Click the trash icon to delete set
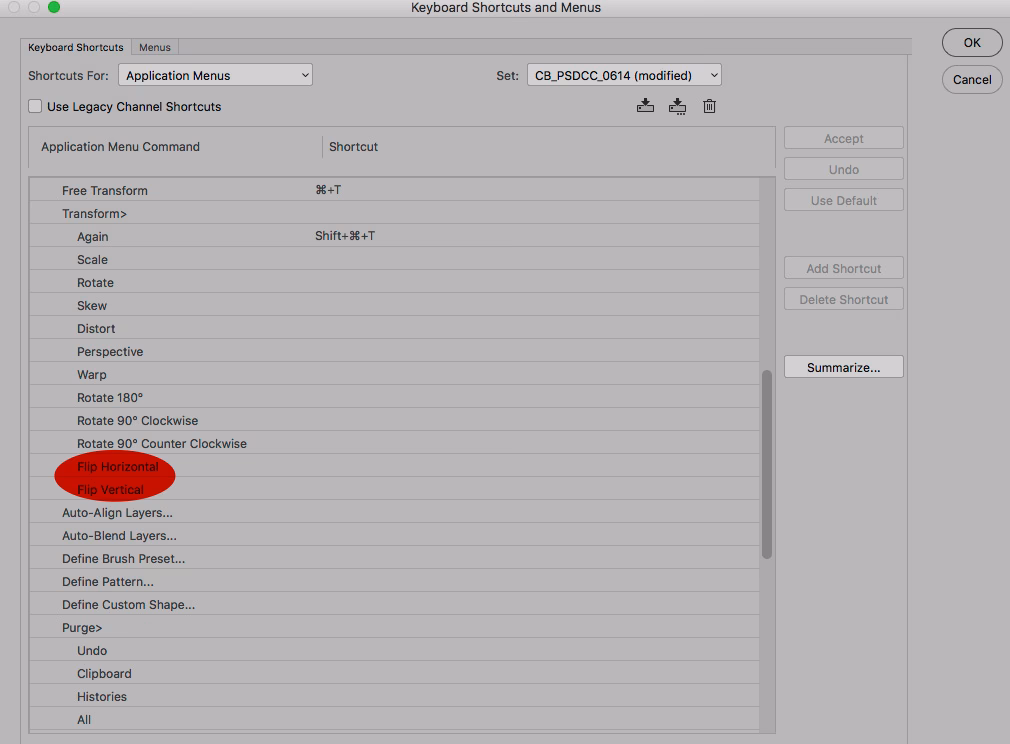Screen dimensions: 1010x744 [709, 106]
